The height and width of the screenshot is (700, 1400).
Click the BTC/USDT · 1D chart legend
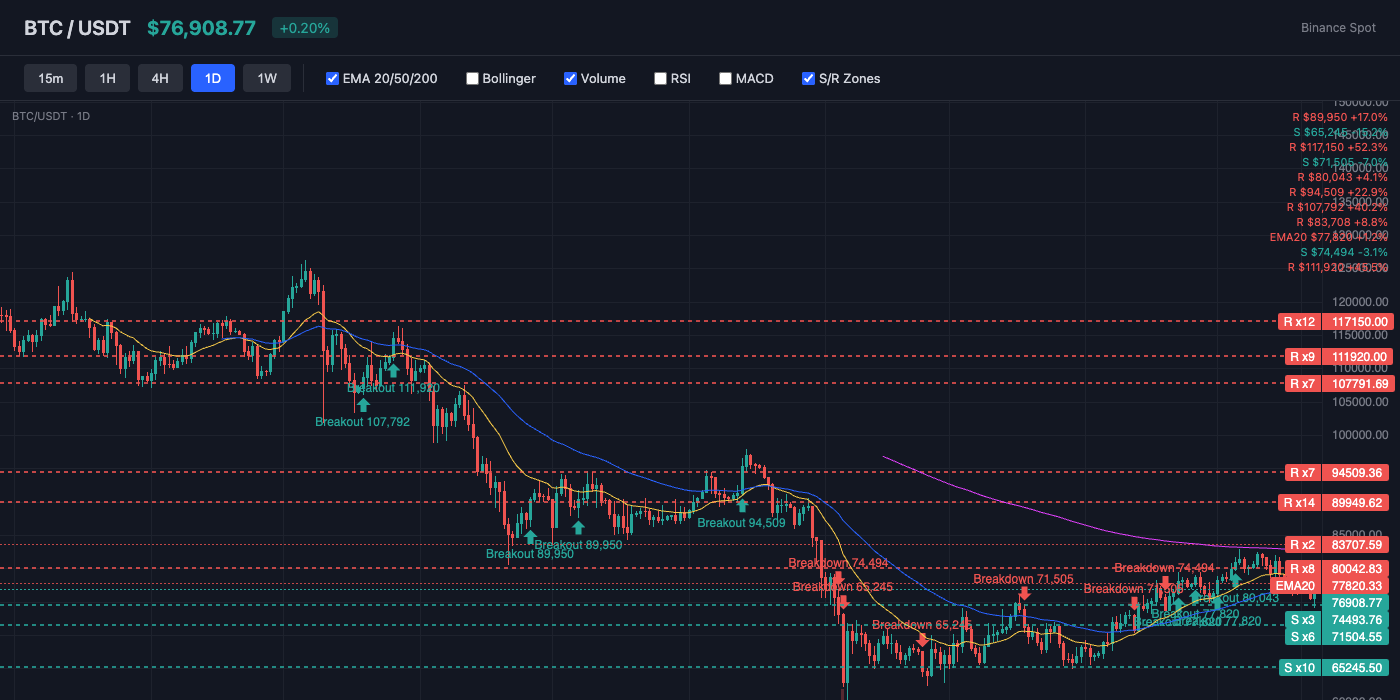click(51, 116)
